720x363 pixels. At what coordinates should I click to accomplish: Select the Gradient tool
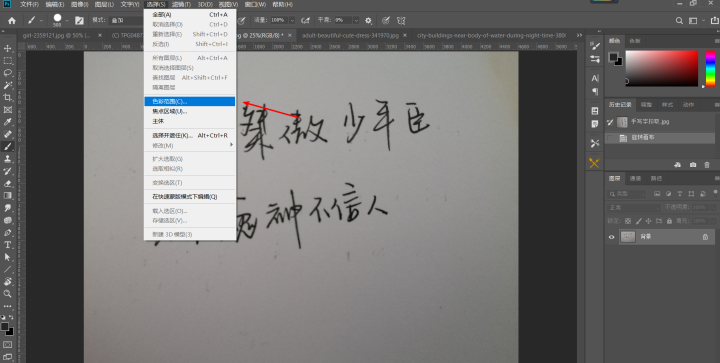pos(8,195)
